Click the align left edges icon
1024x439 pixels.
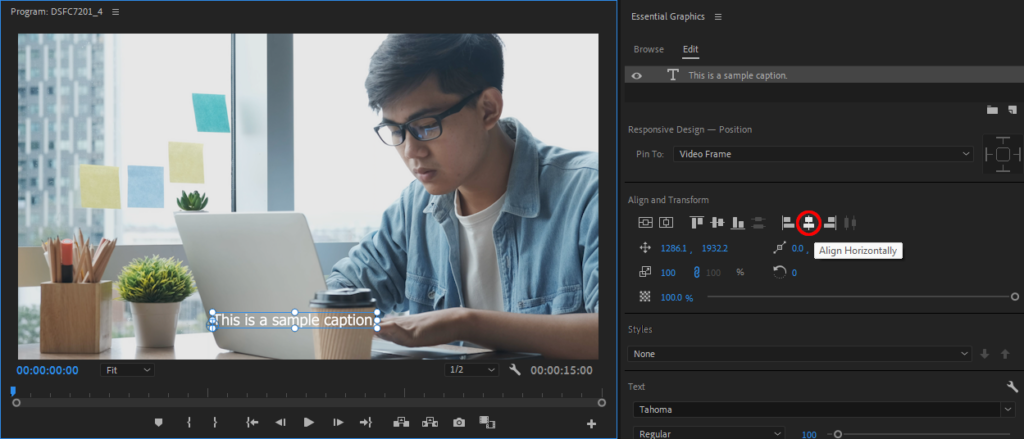point(788,222)
